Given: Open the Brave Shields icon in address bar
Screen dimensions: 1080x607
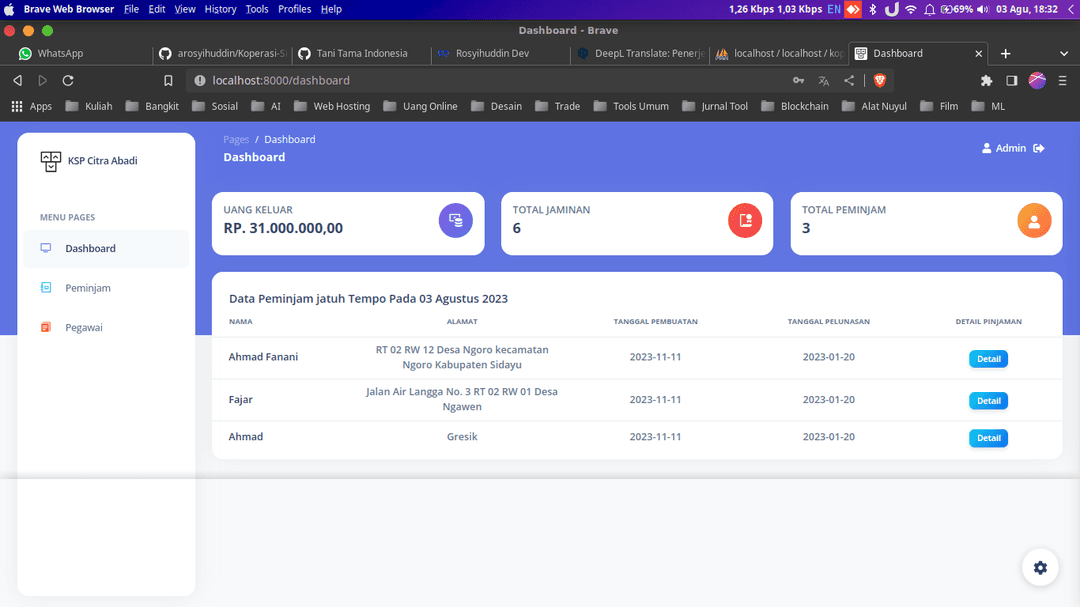Looking at the screenshot, I should (x=879, y=80).
